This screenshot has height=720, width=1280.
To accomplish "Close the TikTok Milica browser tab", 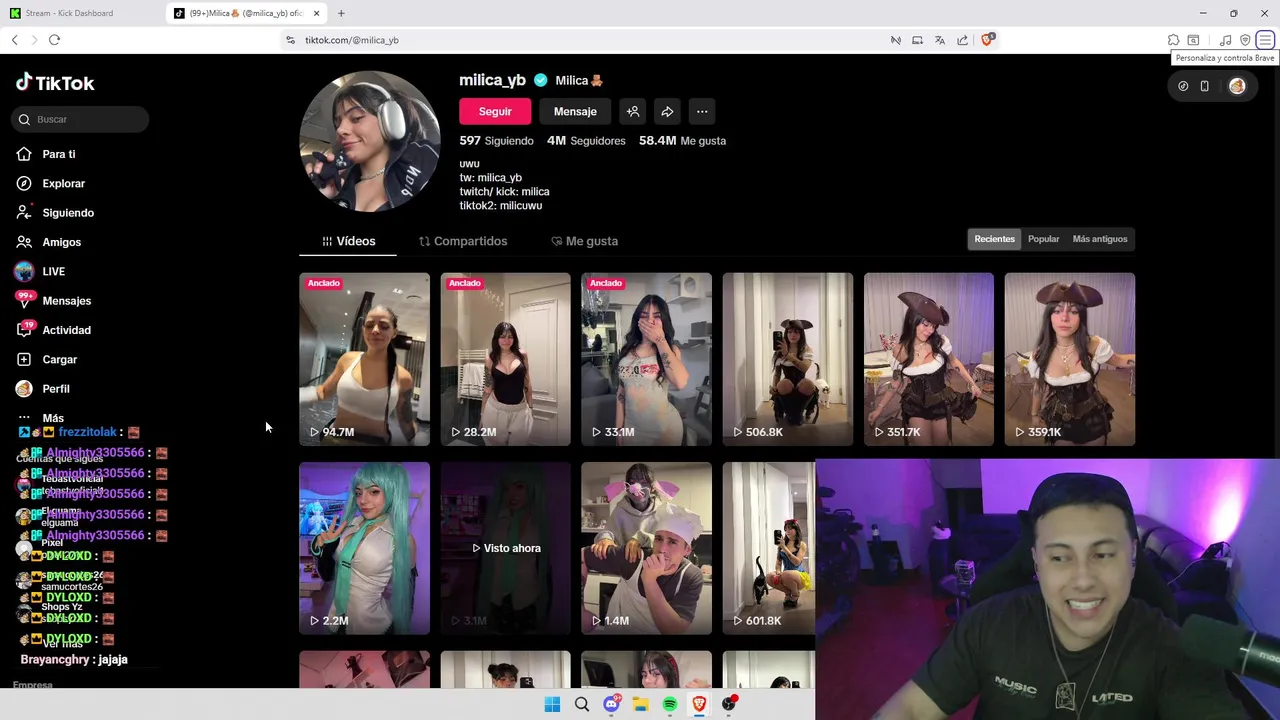I will tap(317, 13).
